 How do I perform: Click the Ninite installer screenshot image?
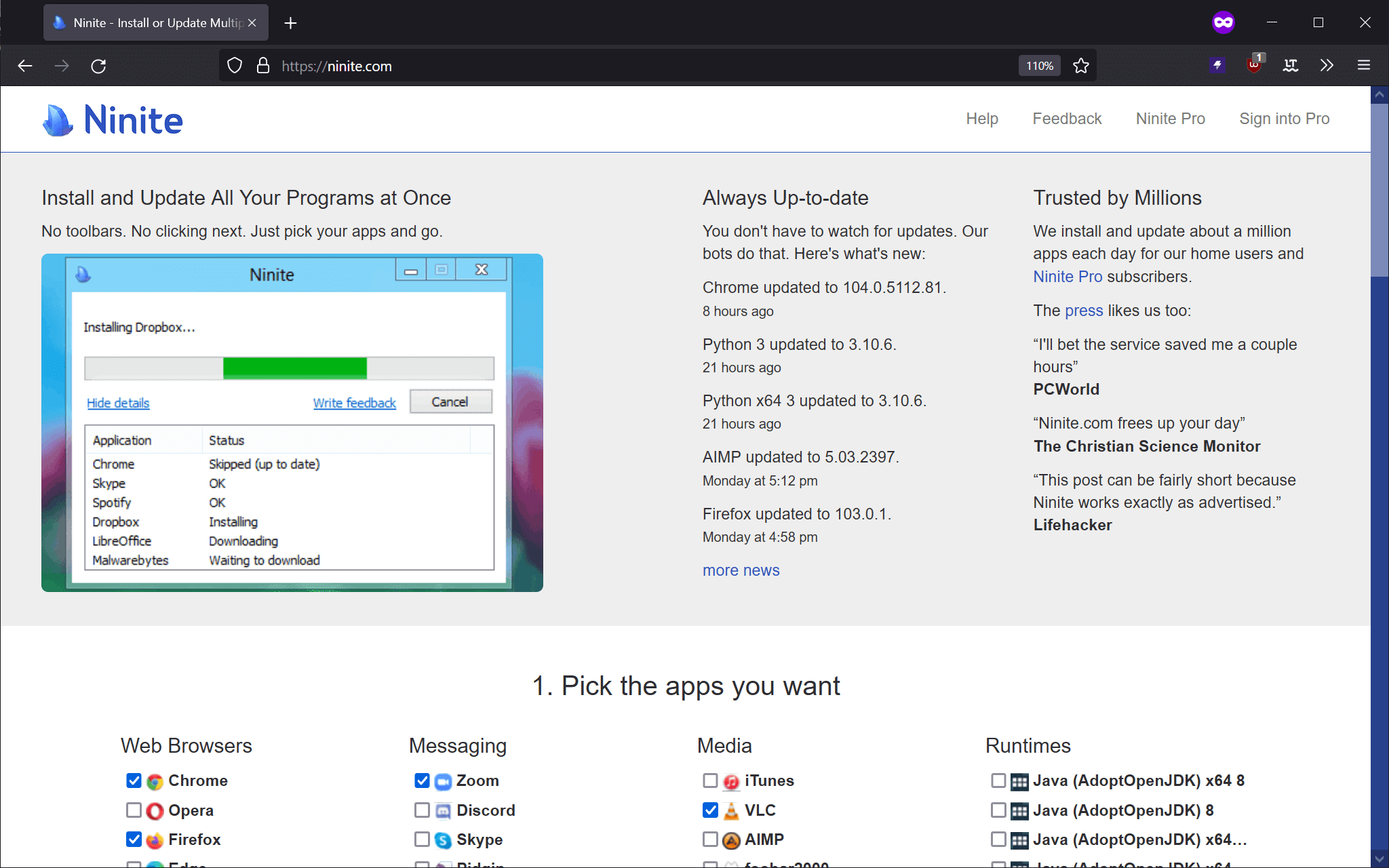tap(292, 422)
